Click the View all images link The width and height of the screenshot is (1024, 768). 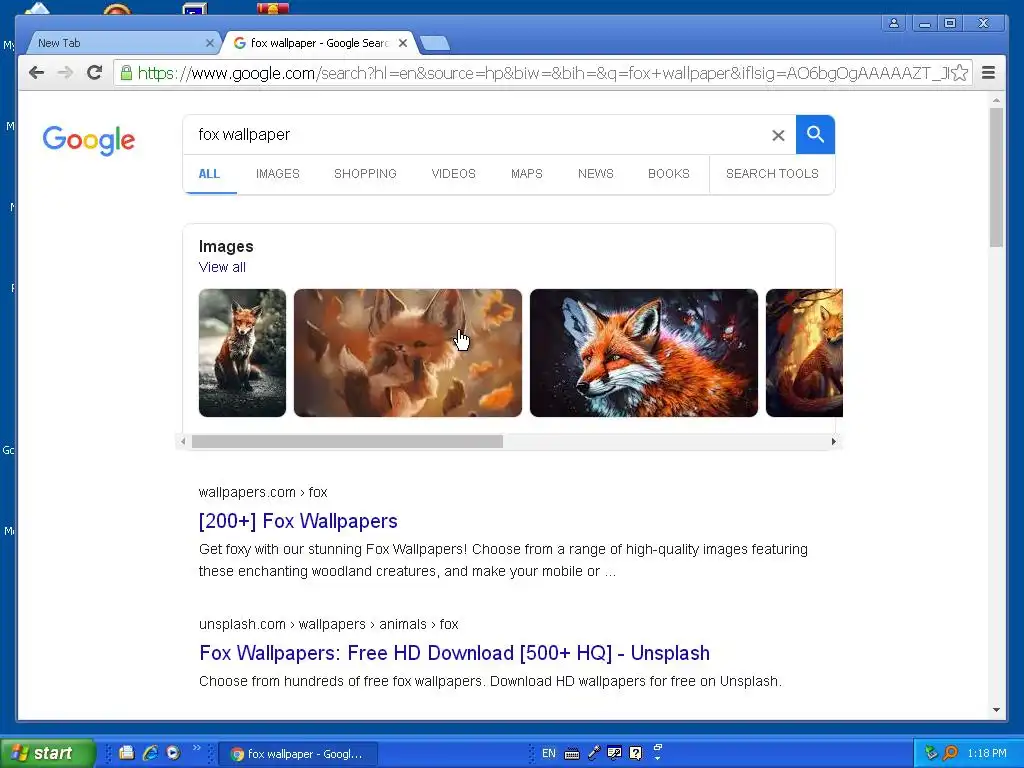point(222,267)
